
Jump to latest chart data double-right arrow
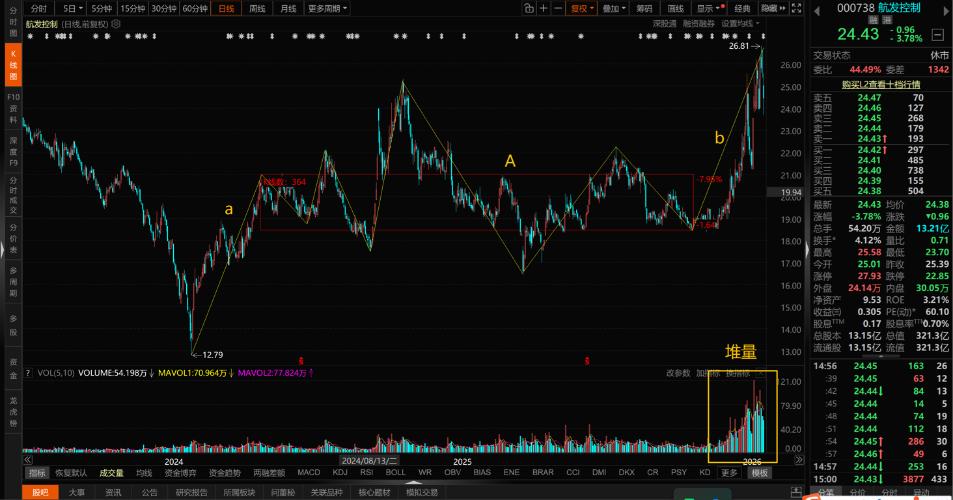(x=800, y=461)
